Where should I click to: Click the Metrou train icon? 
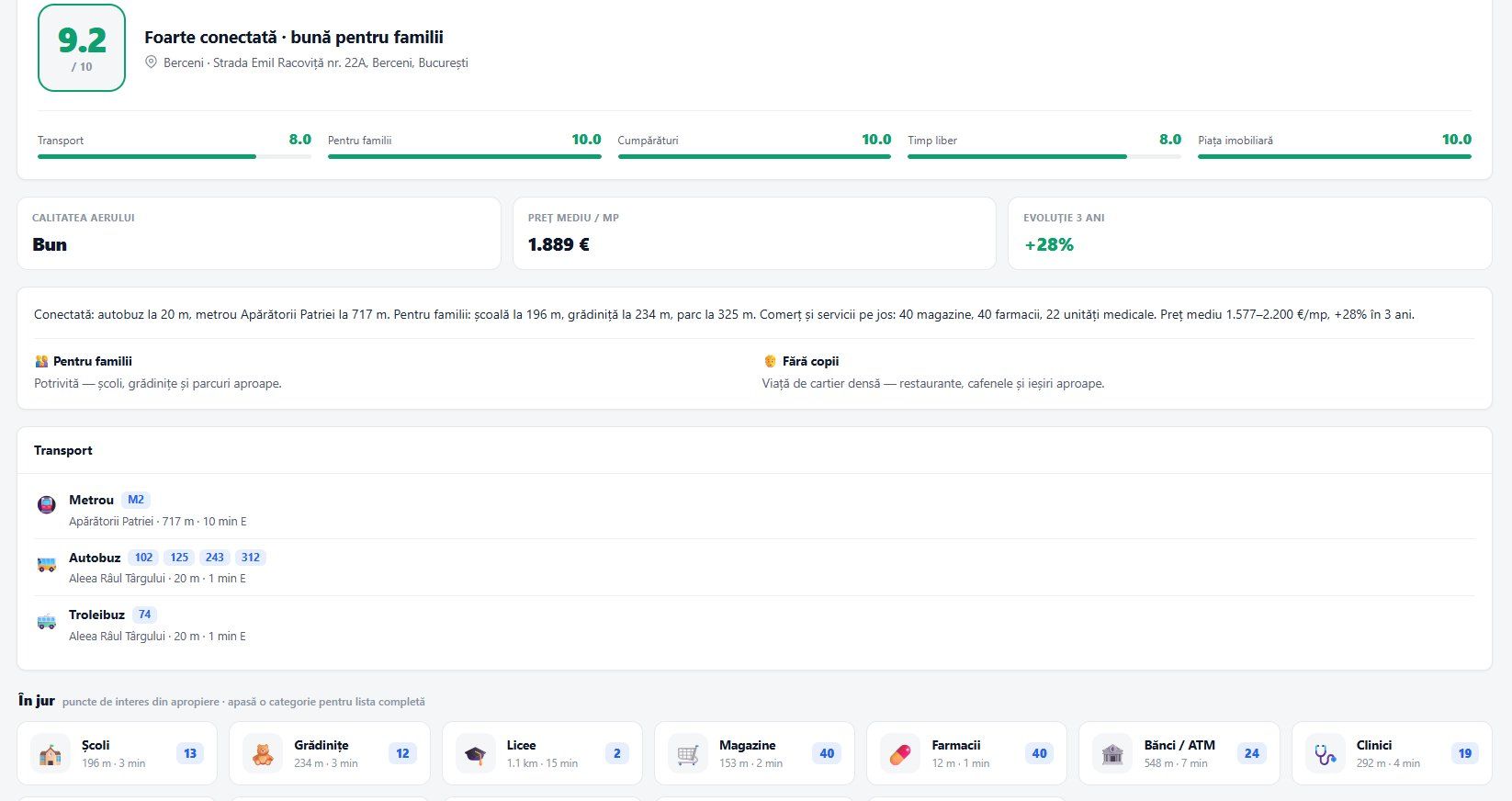click(x=47, y=505)
